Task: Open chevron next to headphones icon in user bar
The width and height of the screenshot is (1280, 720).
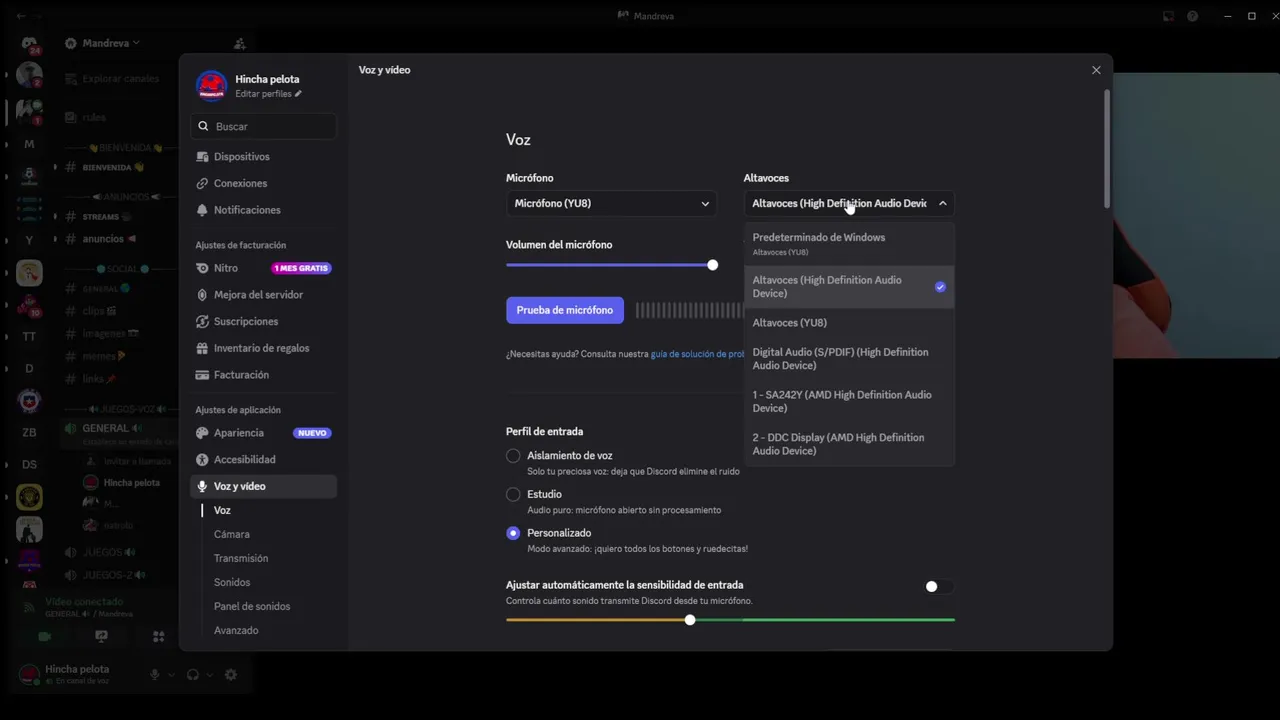Action: [x=209, y=675]
